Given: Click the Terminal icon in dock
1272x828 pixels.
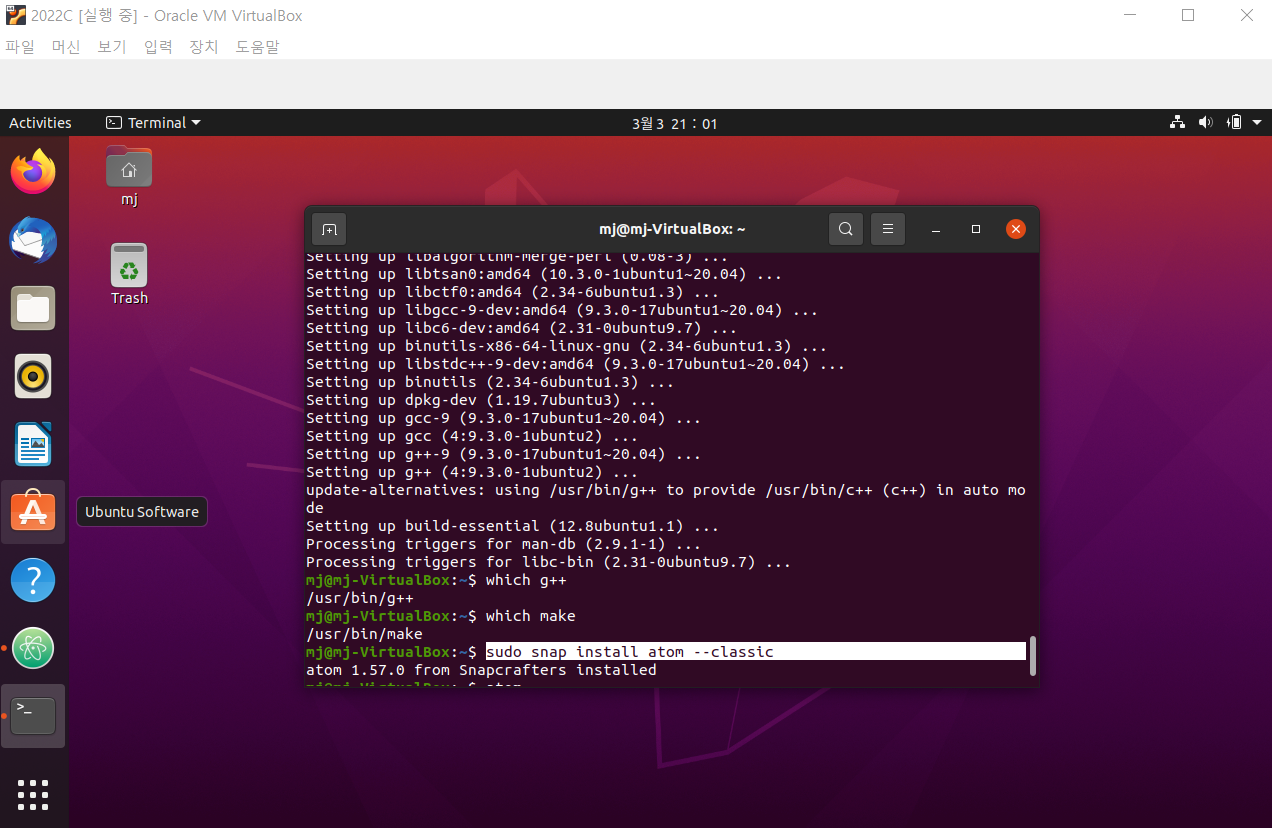Looking at the screenshot, I should tap(33, 716).
